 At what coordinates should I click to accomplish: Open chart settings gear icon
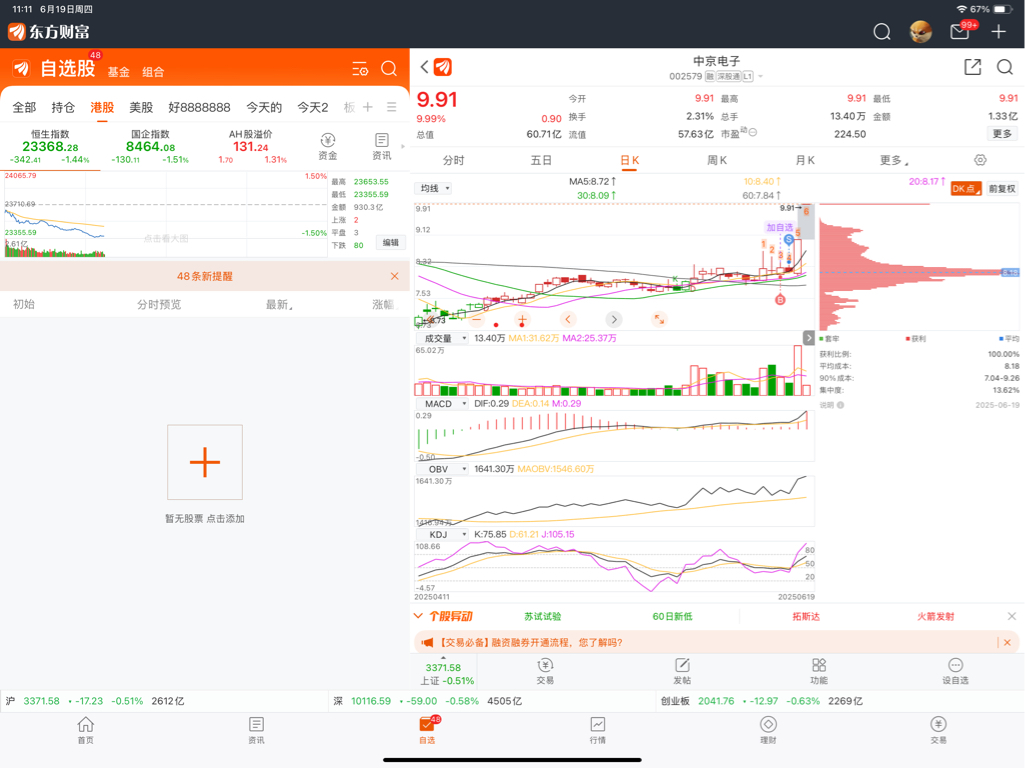click(980, 160)
